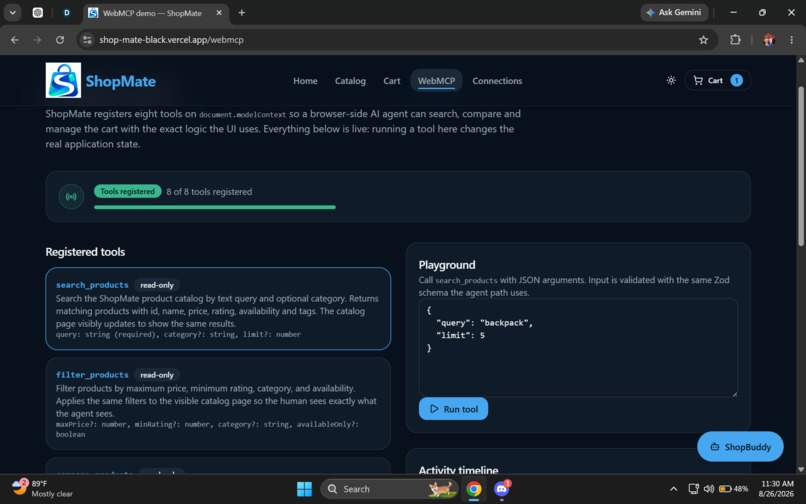Click the browser forward arrow
The height and width of the screenshot is (504, 806).
pos(37,40)
